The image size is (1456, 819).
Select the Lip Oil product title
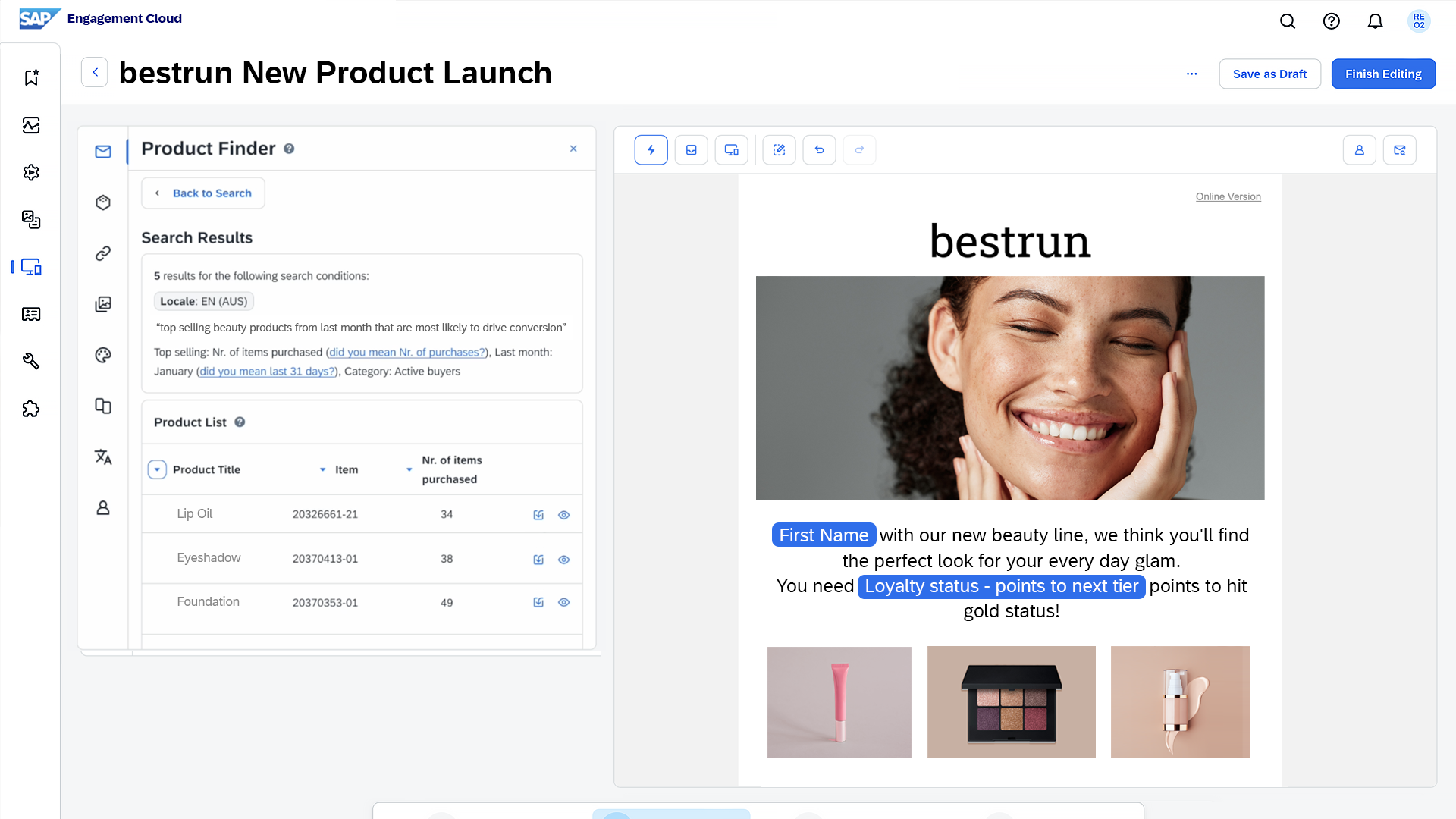pyautogui.click(x=195, y=513)
